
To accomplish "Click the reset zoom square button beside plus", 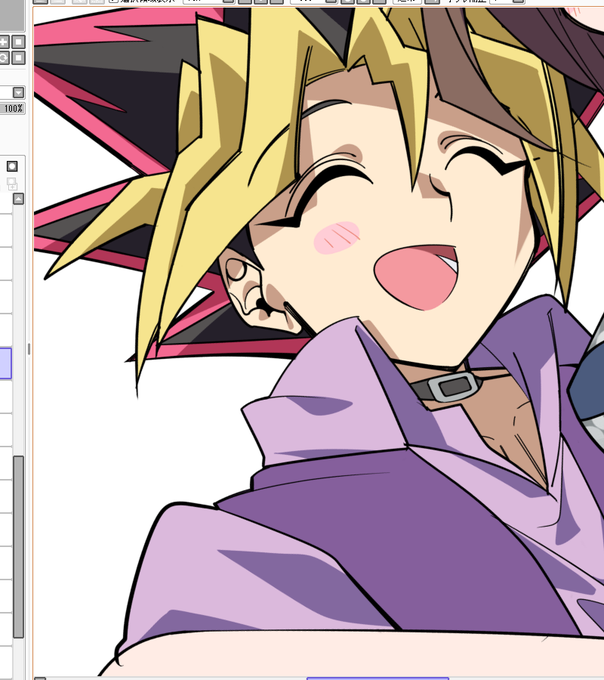I will [x=18, y=42].
